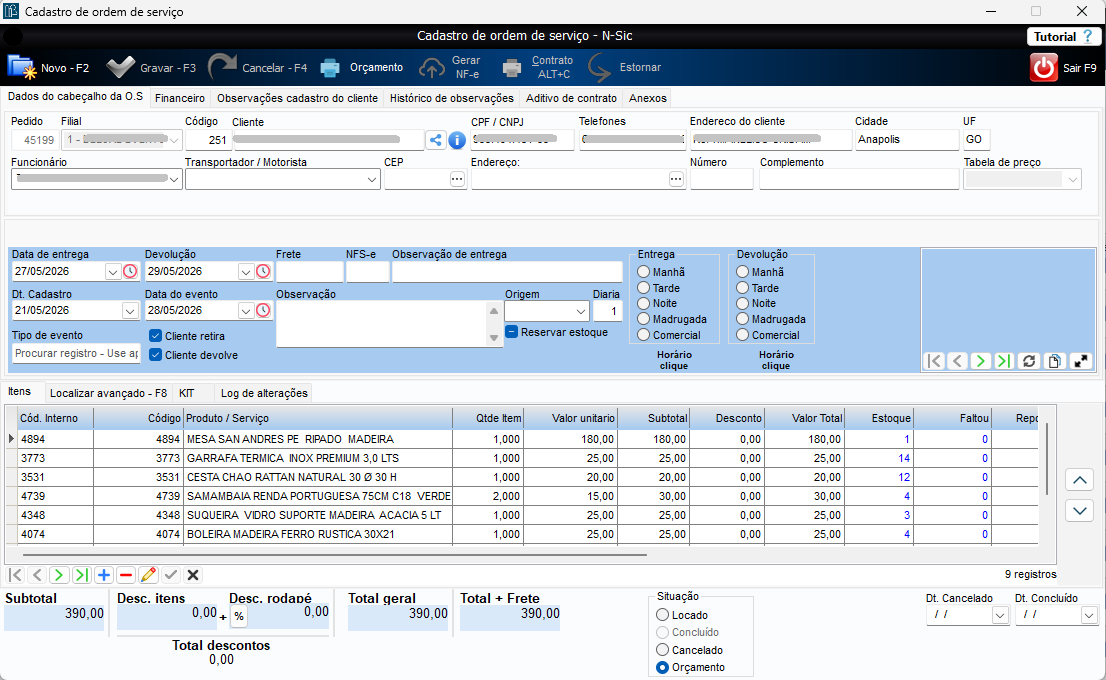Viewport: 1106px width, 680px height.
Task: Go to last item with green arrow
Action: (82, 575)
